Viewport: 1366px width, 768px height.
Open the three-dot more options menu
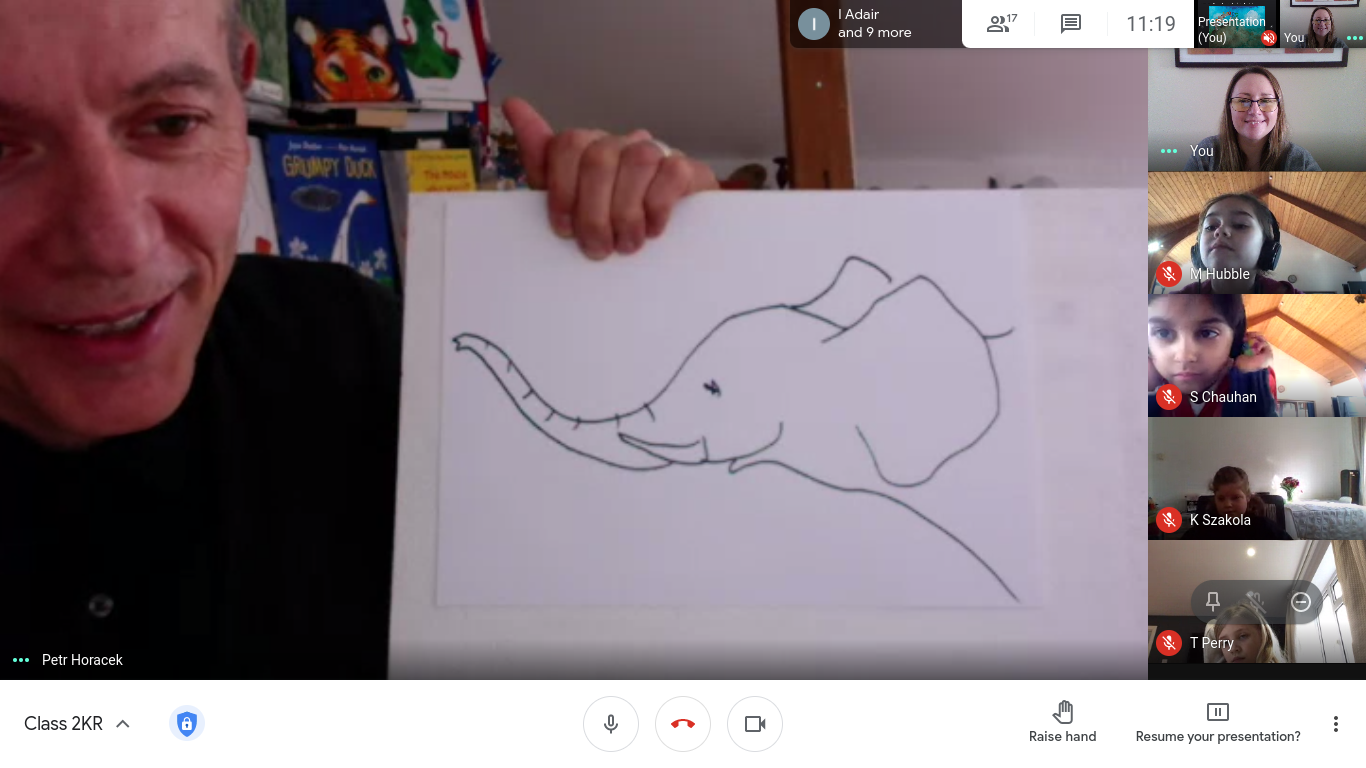tap(1335, 724)
